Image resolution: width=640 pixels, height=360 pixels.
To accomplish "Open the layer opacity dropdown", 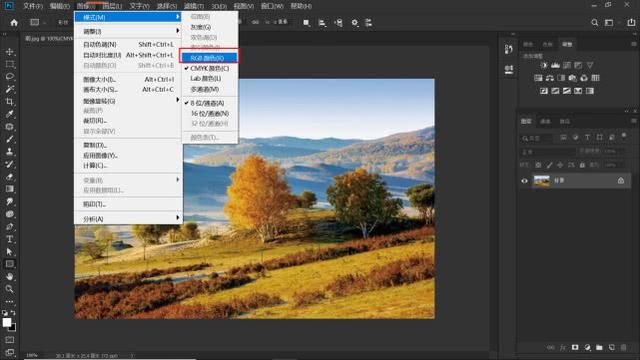I will coord(609,151).
